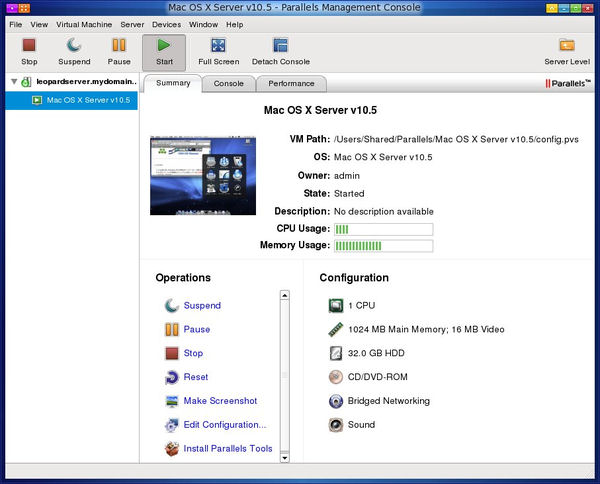600x484 pixels.
Task: Click the running VM icon in sidebar
Action: 37,100
